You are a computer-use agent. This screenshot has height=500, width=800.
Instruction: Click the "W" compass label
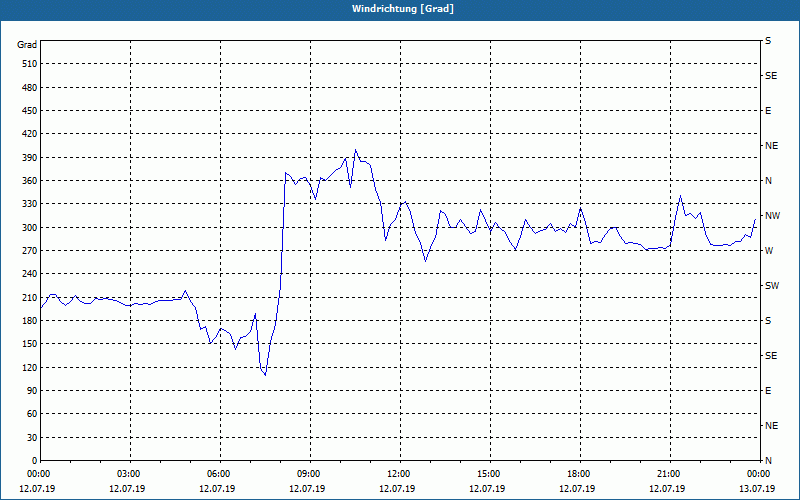(769, 251)
